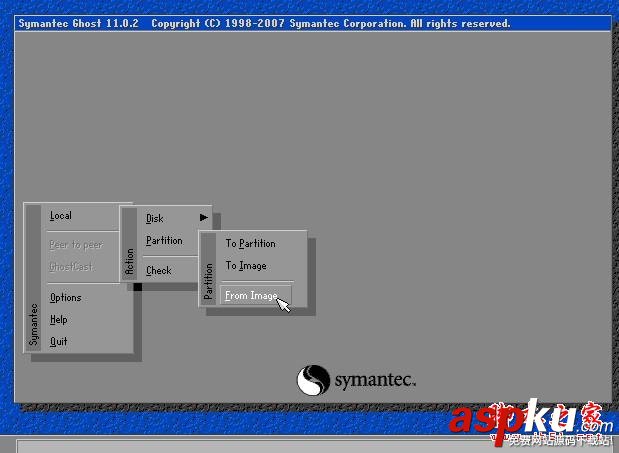Choose From Image to restore partition
Image resolution: width=619 pixels, height=453 pixels.
click(255, 295)
